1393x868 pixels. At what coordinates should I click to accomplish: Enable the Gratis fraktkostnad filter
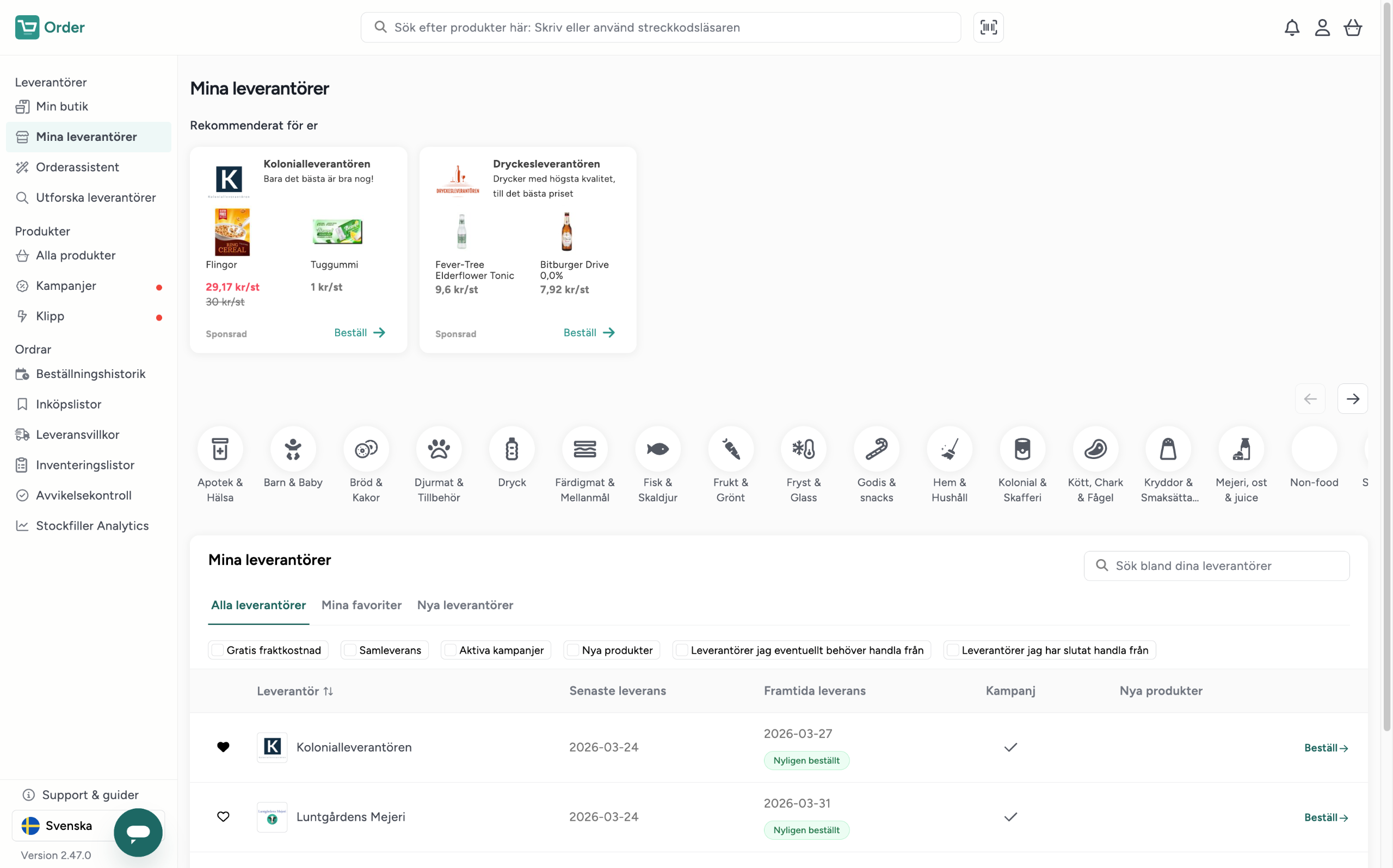(x=218, y=650)
